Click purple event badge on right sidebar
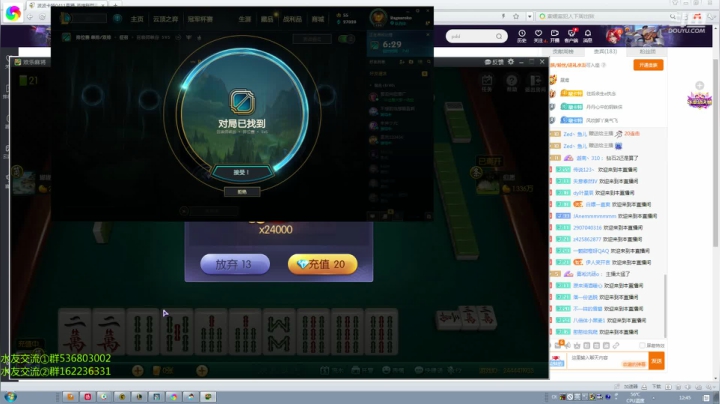 pyautogui.click(x=699, y=100)
